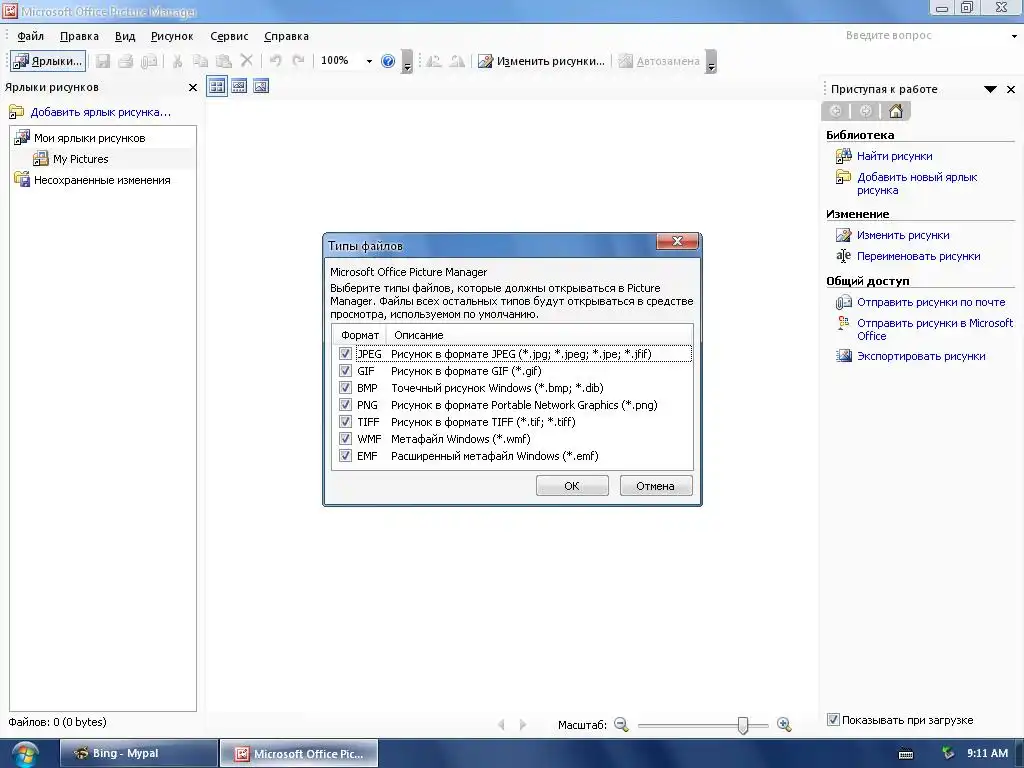Uncheck the WMF format checkbox

click(345, 439)
